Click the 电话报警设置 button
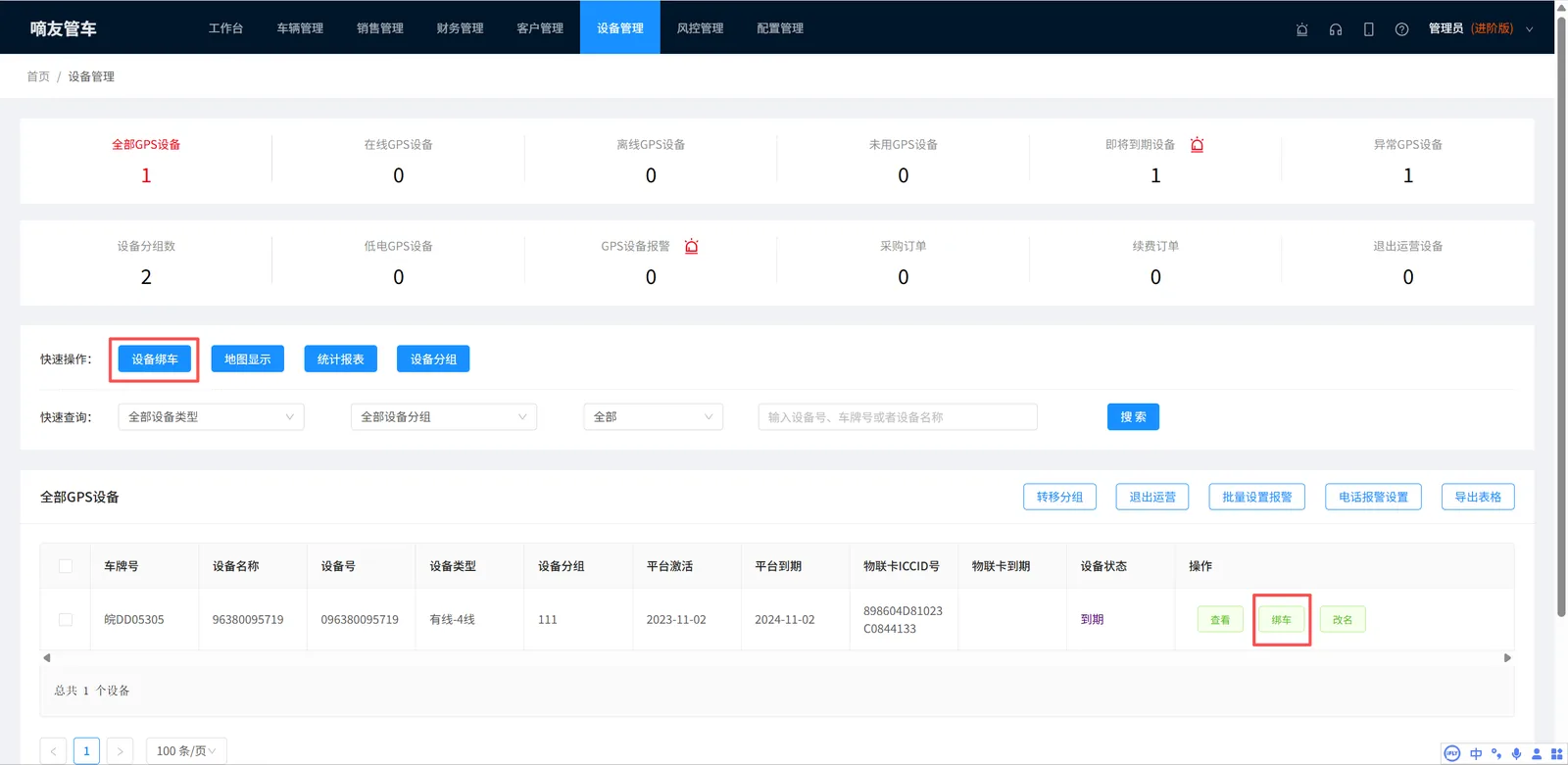1568x765 pixels. tap(1373, 497)
